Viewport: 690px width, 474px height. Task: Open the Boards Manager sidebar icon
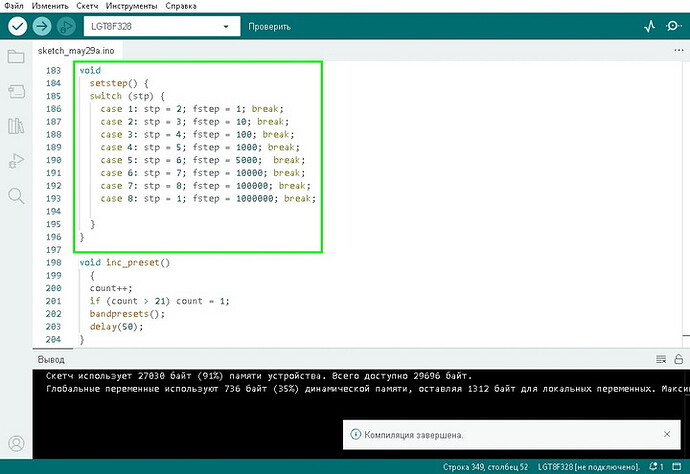click(16, 91)
